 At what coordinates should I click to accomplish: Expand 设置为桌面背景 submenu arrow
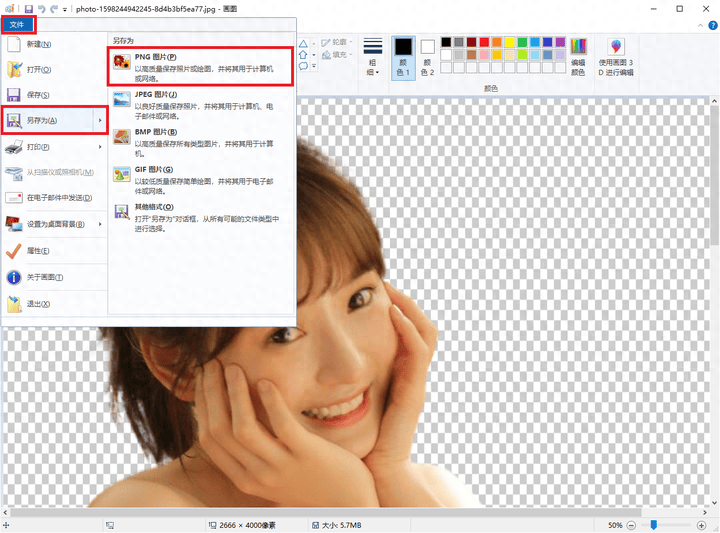pos(99,224)
